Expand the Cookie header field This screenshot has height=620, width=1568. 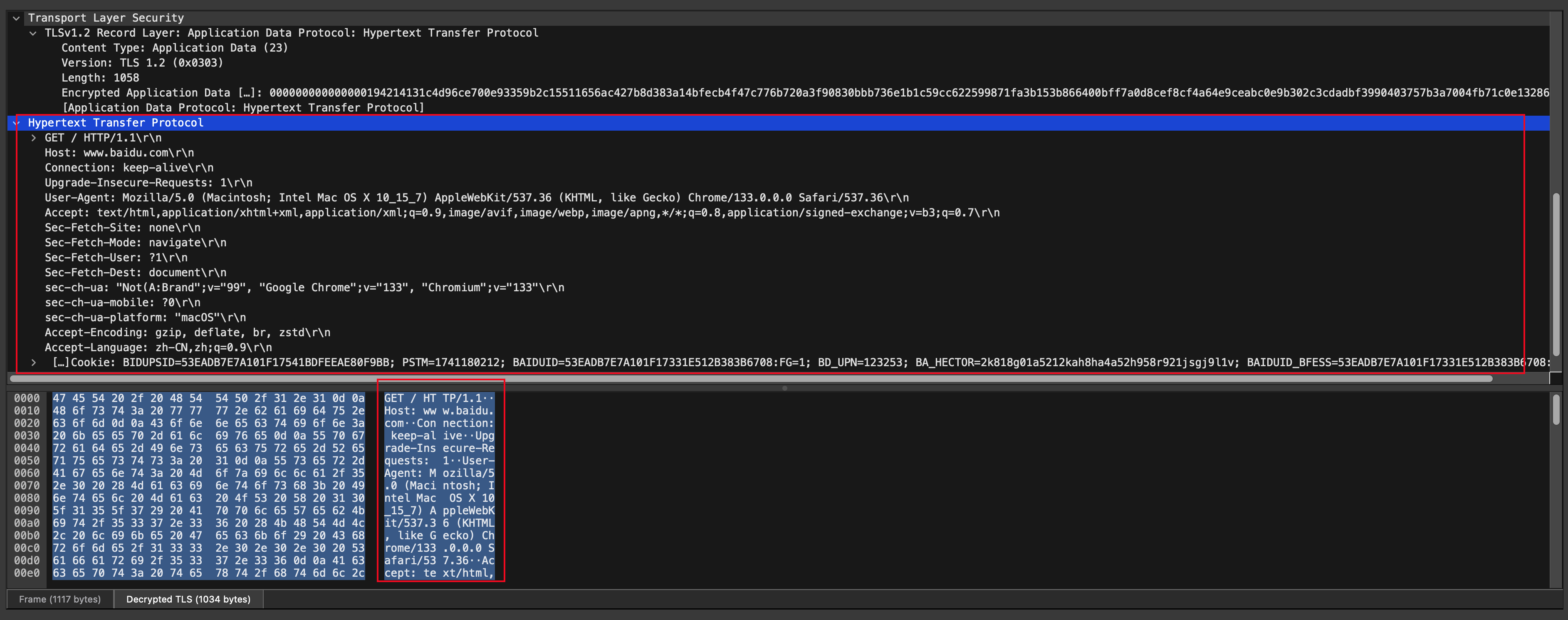point(33,363)
